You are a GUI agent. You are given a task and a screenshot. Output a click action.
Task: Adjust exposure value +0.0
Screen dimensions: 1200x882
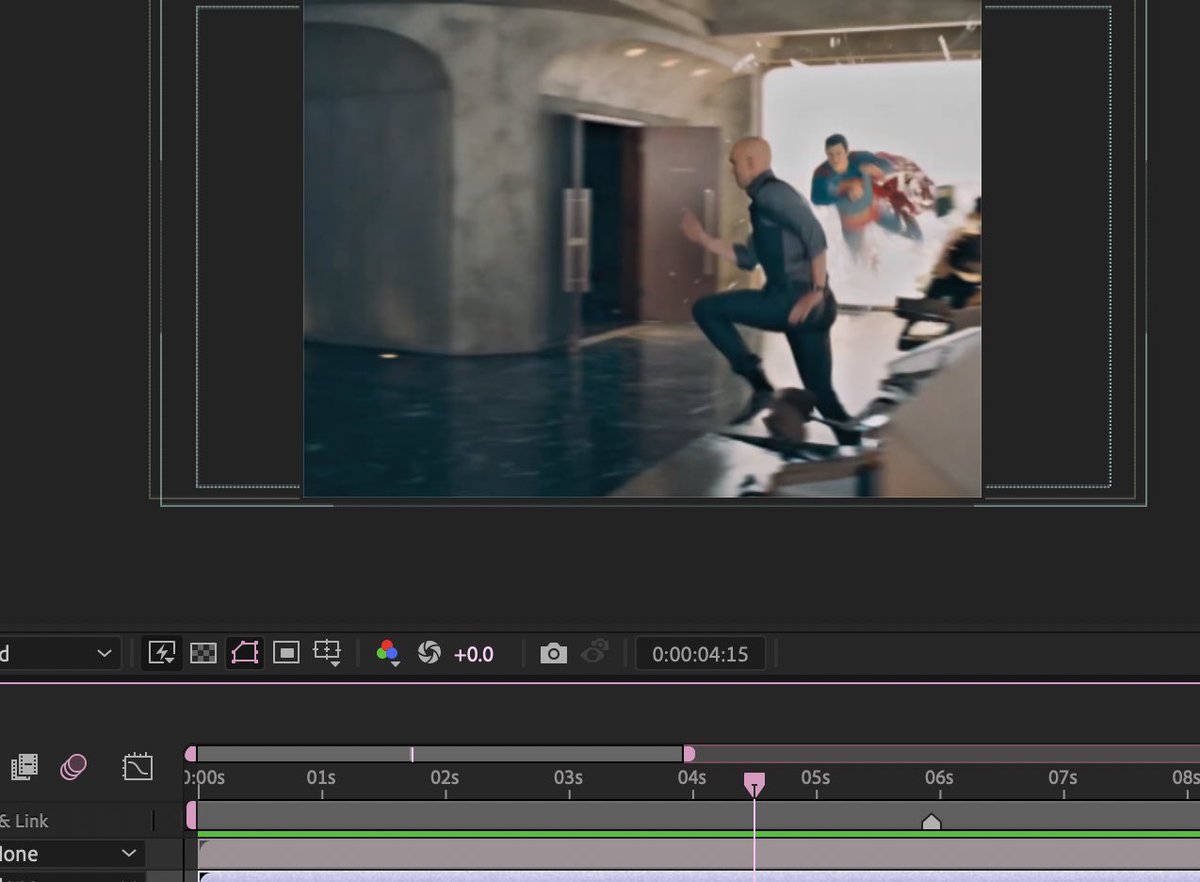tap(474, 654)
